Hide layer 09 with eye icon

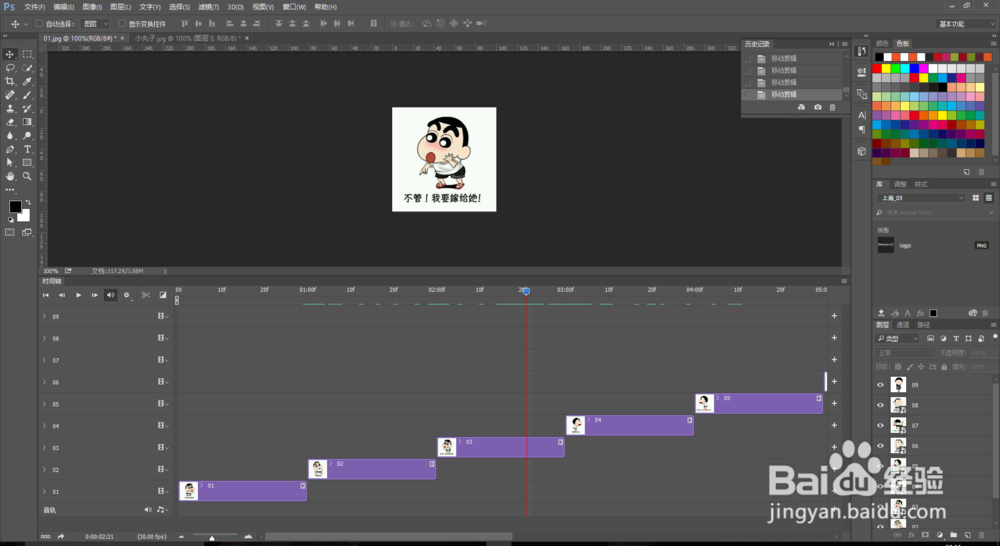(x=880, y=385)
